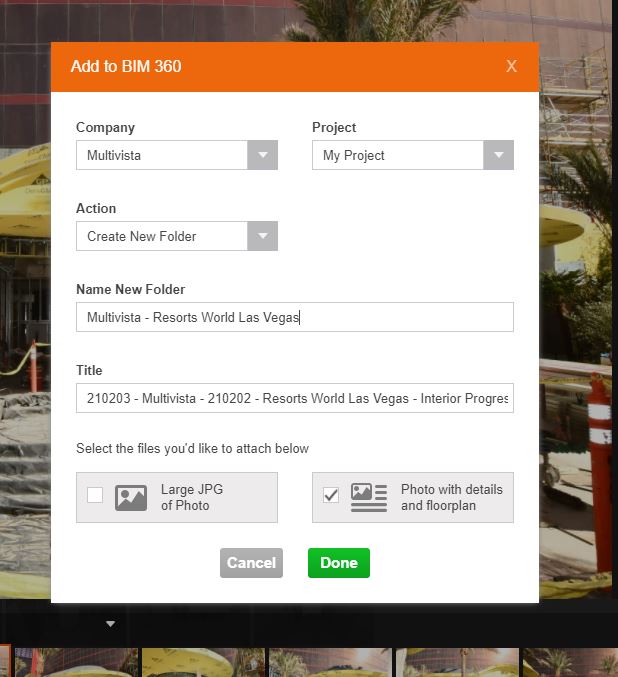The image size is (618, 677).
Task: Click the Company label text
Action: 105,127
